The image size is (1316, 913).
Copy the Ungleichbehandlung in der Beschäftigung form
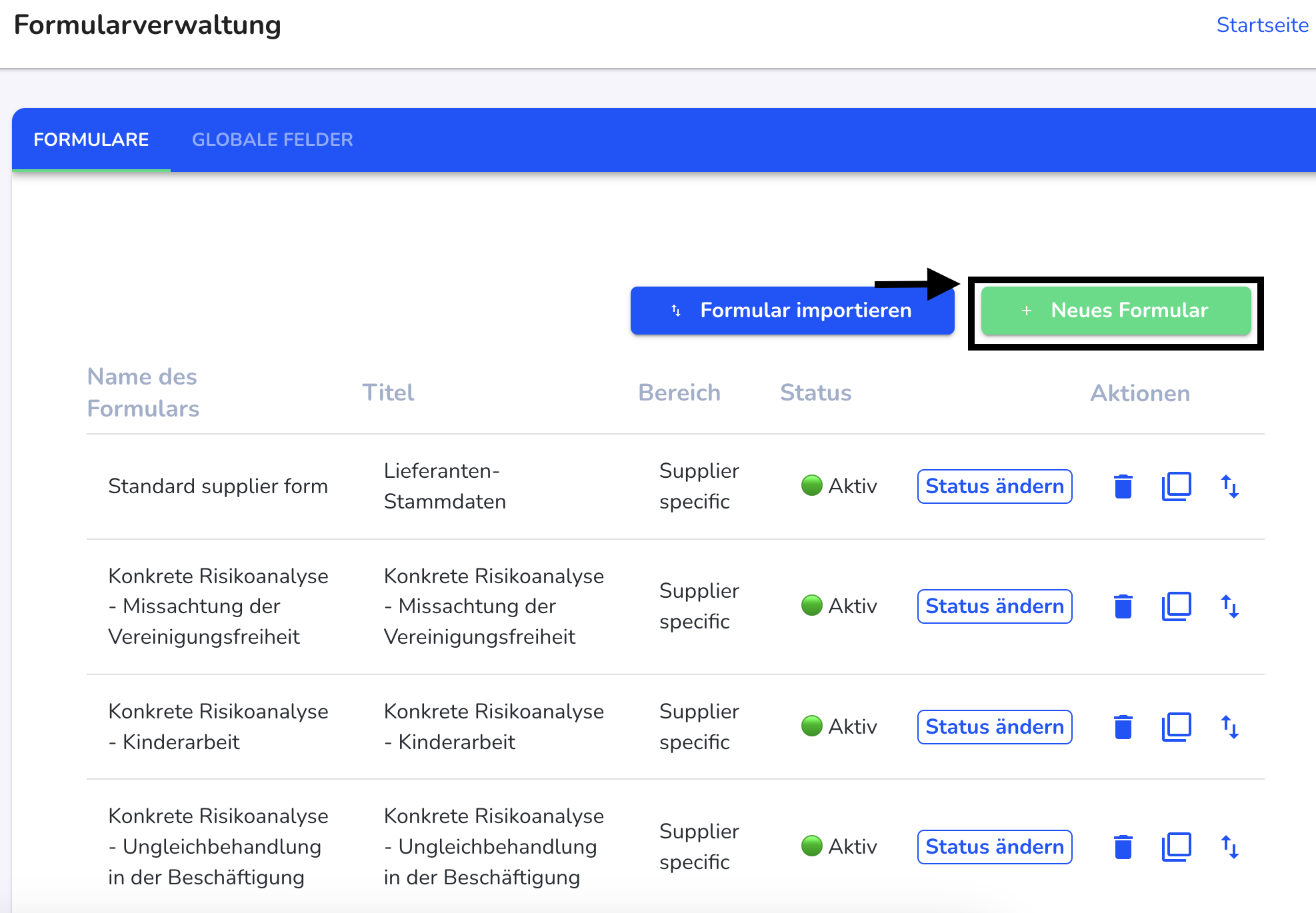pyautogui.click(x=1177, y=847)
